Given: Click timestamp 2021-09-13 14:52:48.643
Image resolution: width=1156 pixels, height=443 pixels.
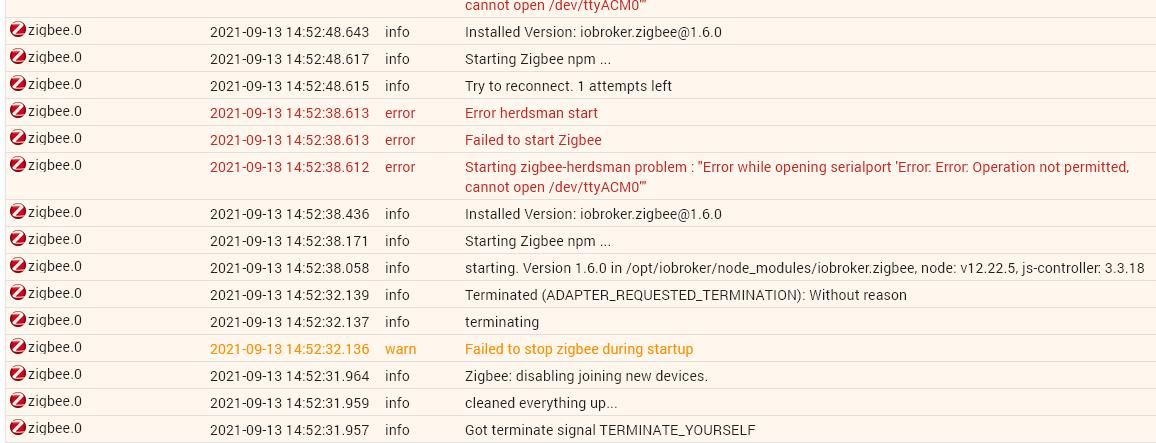Looking at the screenshot, I should (289, 32).
